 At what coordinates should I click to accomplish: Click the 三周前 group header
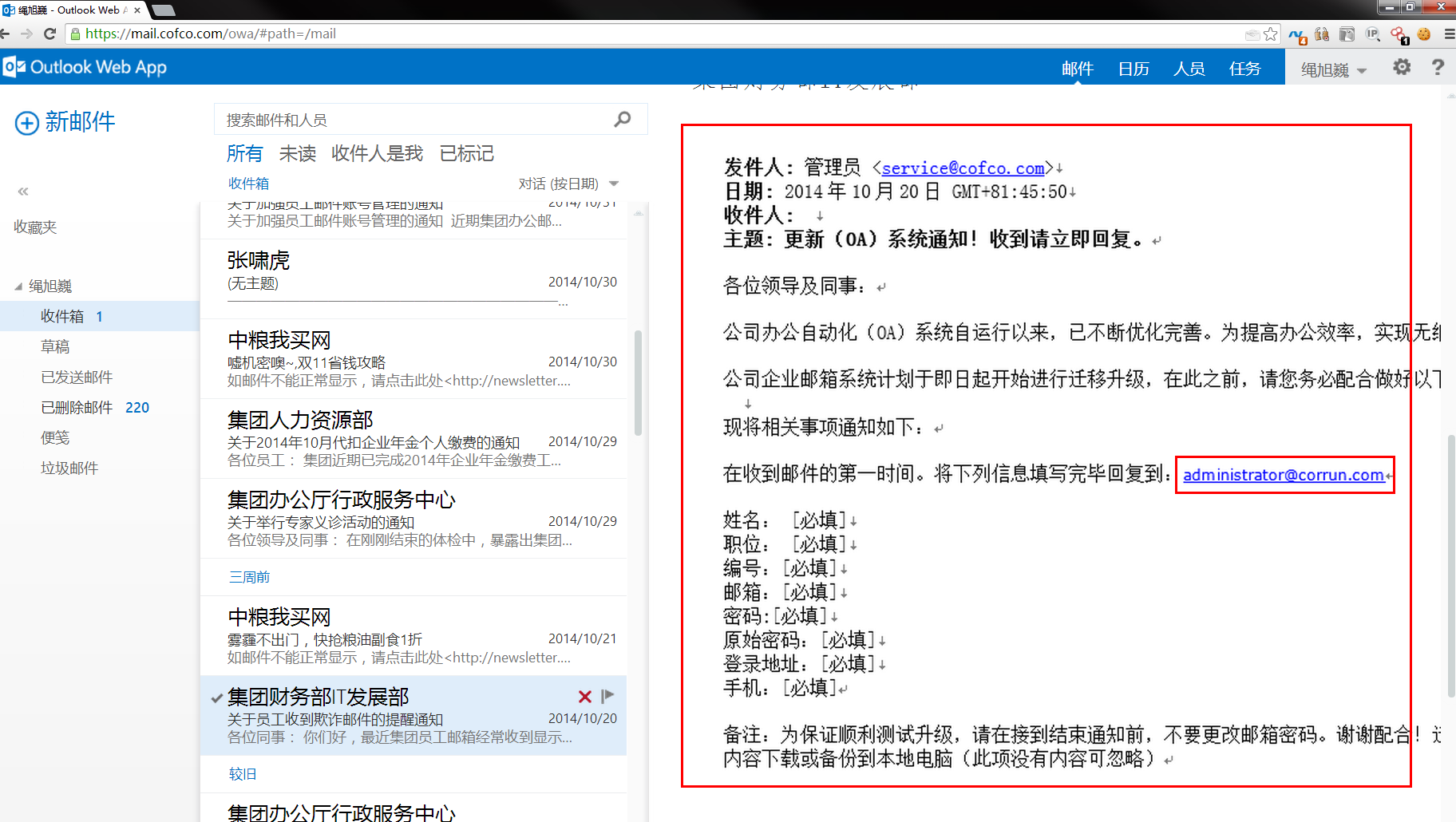pyautogui.click(x=250, y=577)
